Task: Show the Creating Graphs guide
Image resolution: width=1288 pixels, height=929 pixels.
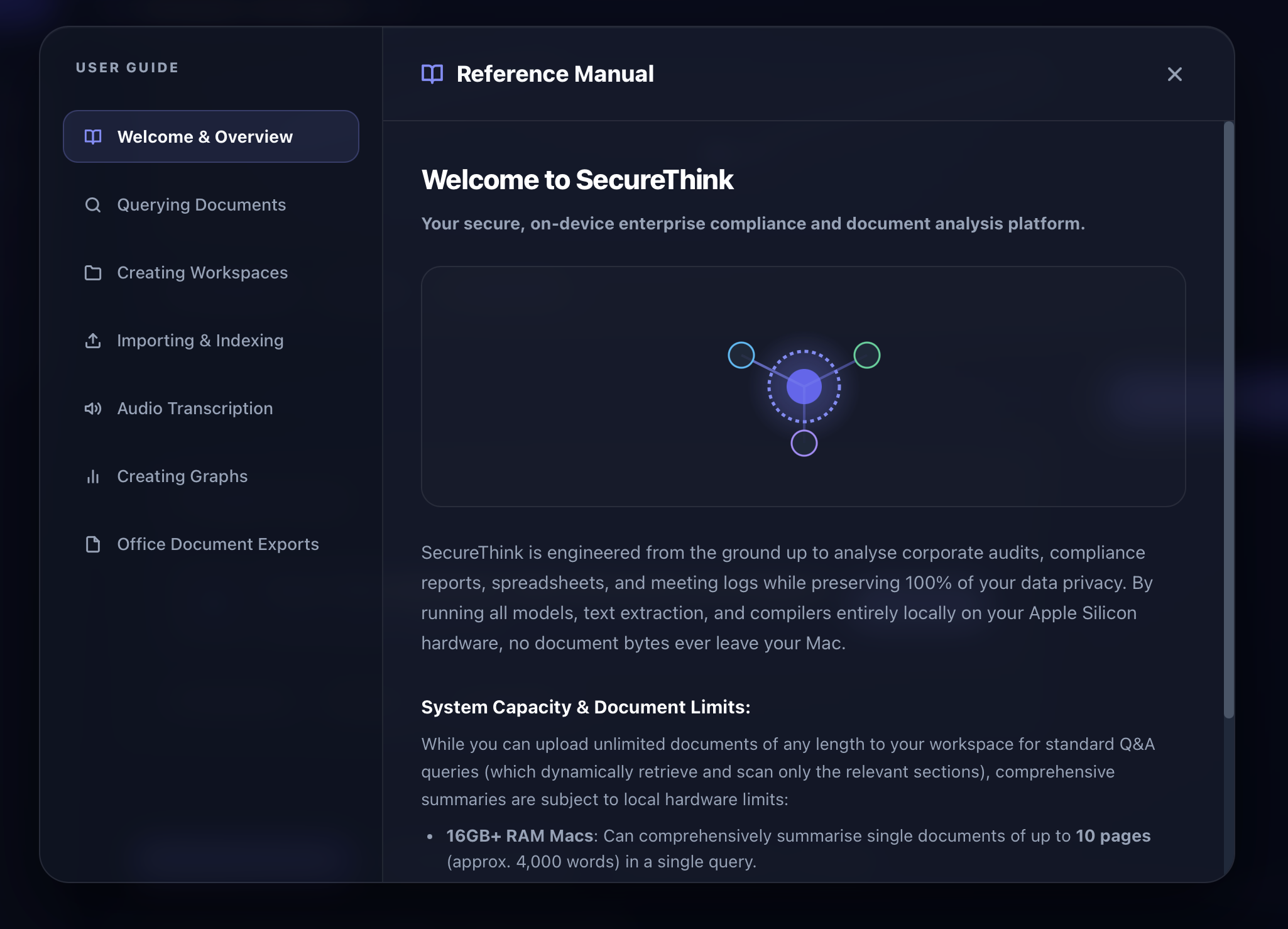Action: pyautogui.click(x=211, y=476)
